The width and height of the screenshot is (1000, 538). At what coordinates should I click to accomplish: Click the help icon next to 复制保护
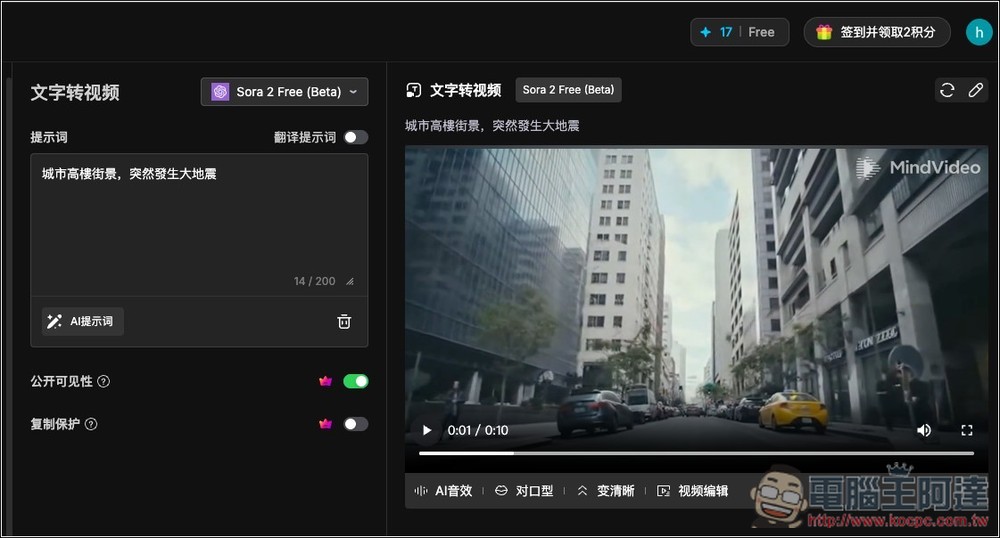click(91, 424)
